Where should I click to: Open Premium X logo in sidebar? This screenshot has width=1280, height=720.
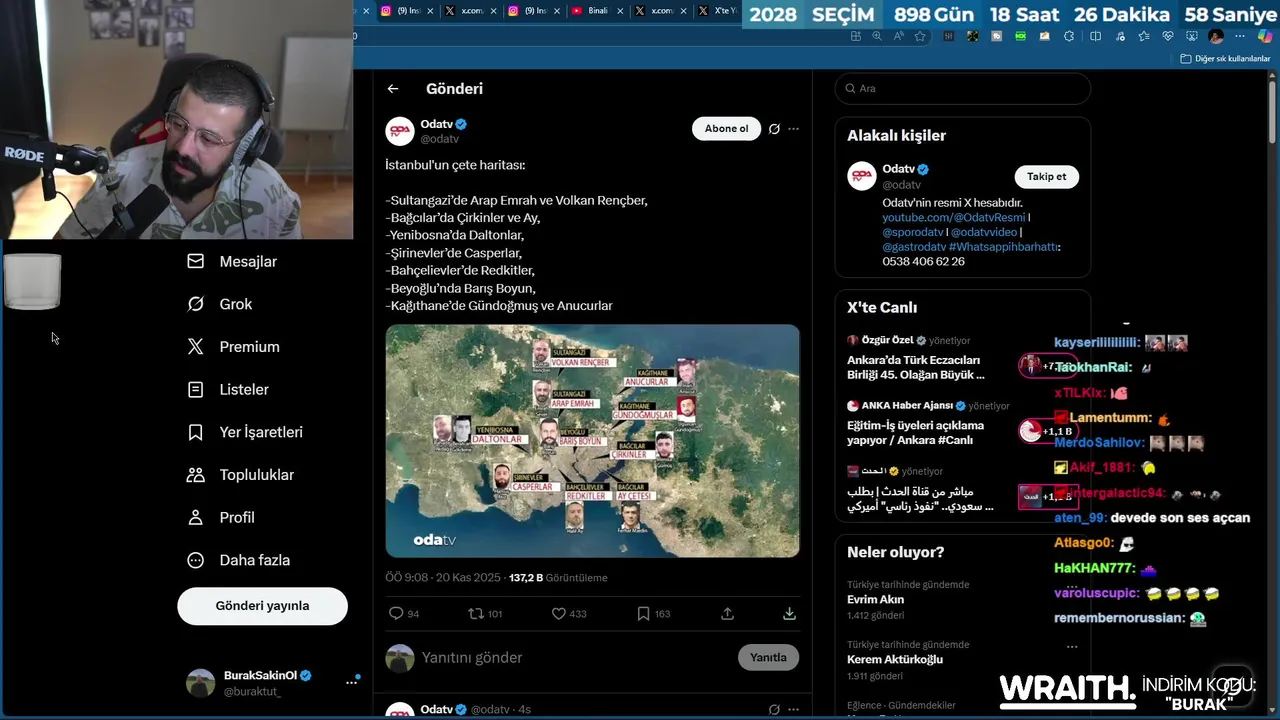[x=196, y=347]
